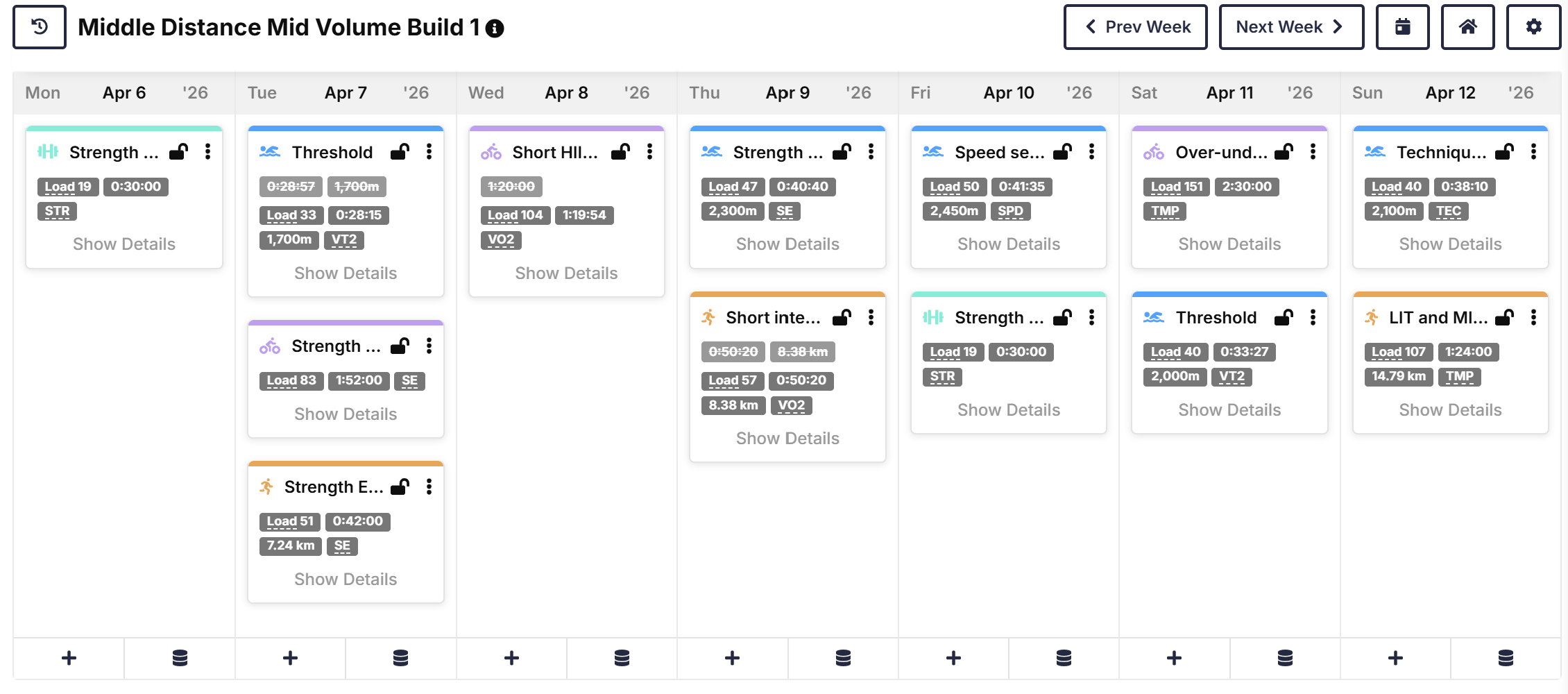Click the history revert icon button

click(x=40, y=27)
